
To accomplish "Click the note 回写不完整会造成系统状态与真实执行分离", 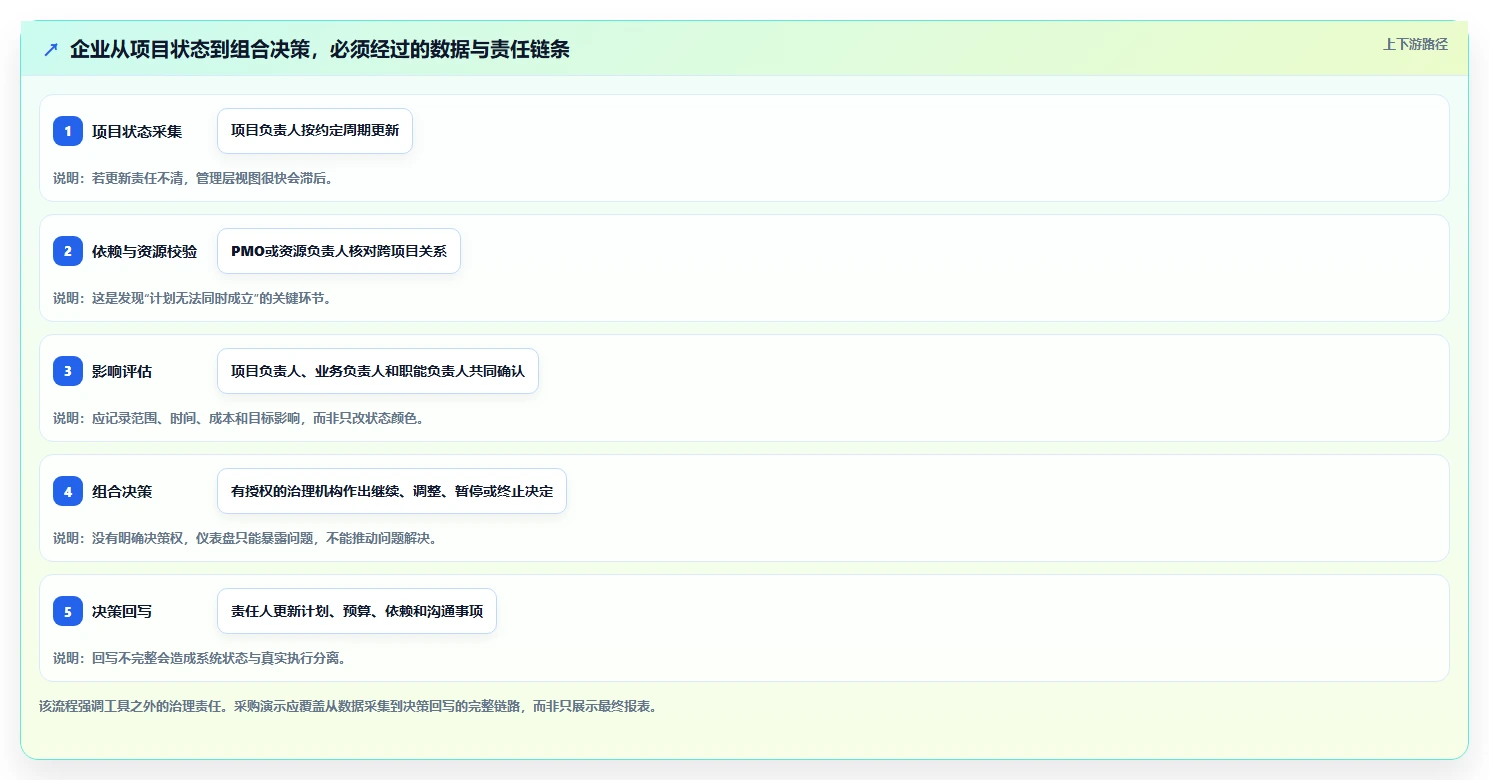I will pos(200,658).
